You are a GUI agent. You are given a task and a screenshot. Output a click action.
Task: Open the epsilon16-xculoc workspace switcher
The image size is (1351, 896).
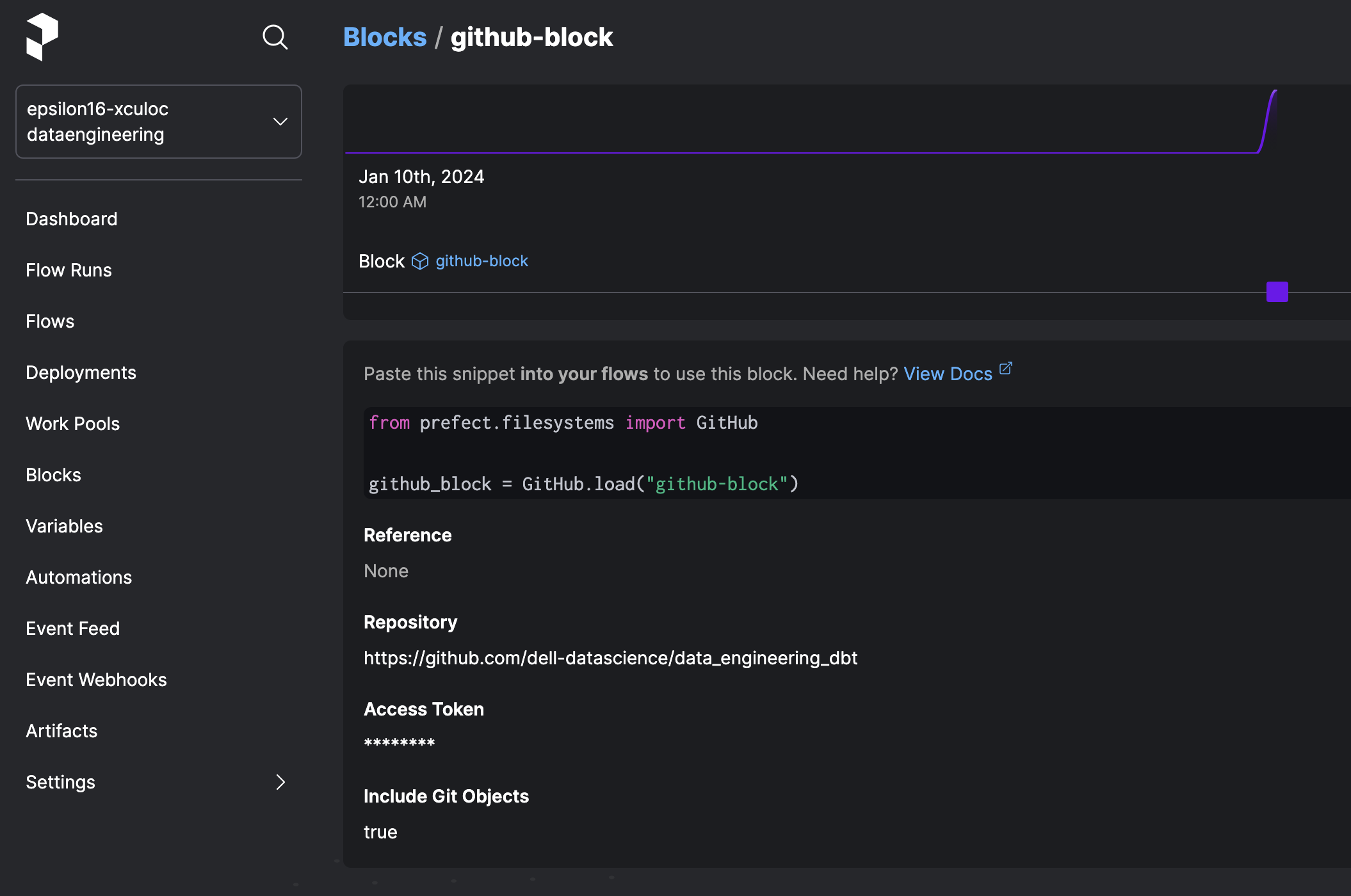pyautogui.click(x=159, y=122)
